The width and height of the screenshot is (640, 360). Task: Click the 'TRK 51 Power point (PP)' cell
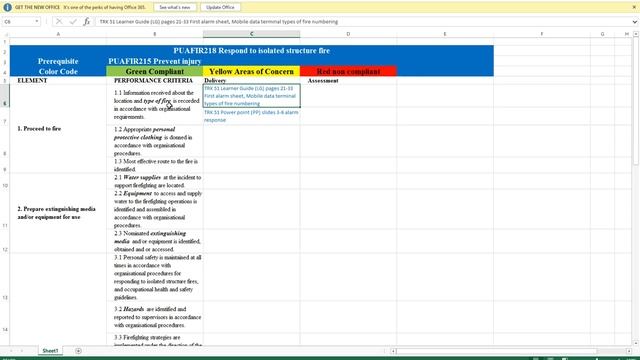click(x=251, y=116)
